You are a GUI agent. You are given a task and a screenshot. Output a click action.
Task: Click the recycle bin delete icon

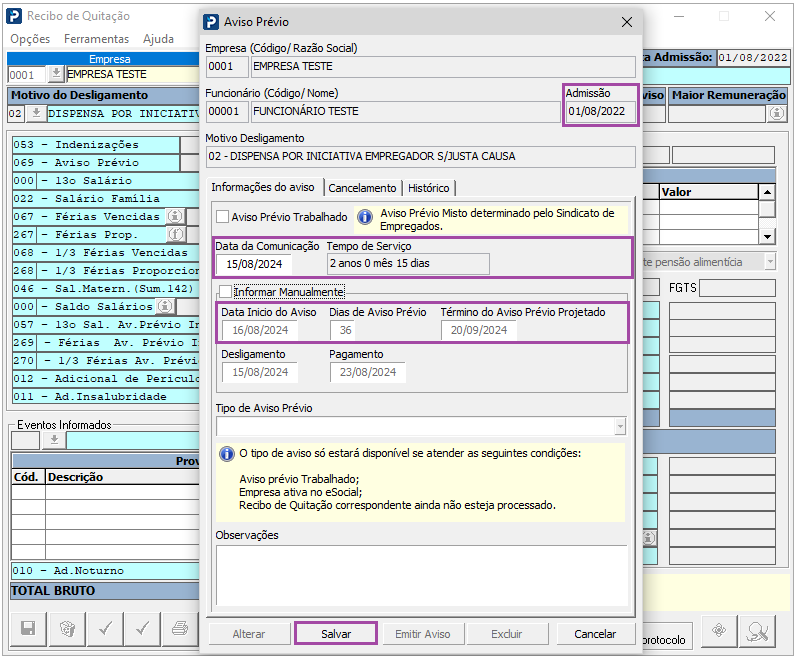[67, 629]
